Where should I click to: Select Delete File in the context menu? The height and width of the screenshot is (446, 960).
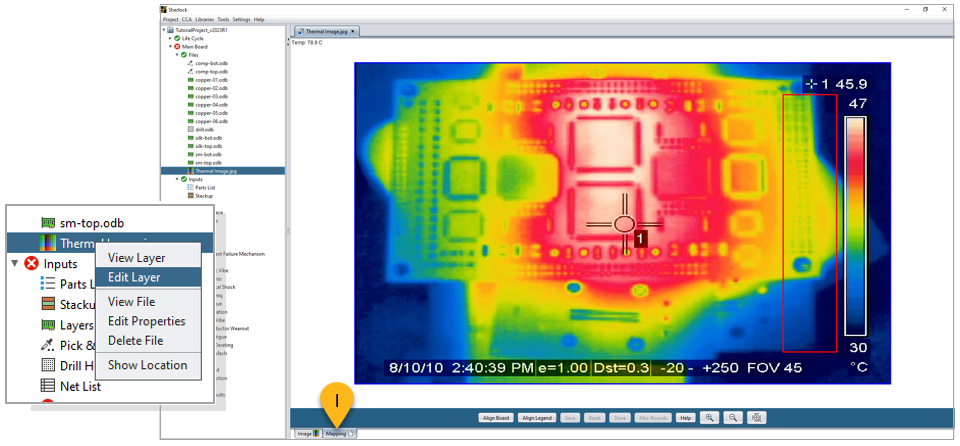point(135,341)
